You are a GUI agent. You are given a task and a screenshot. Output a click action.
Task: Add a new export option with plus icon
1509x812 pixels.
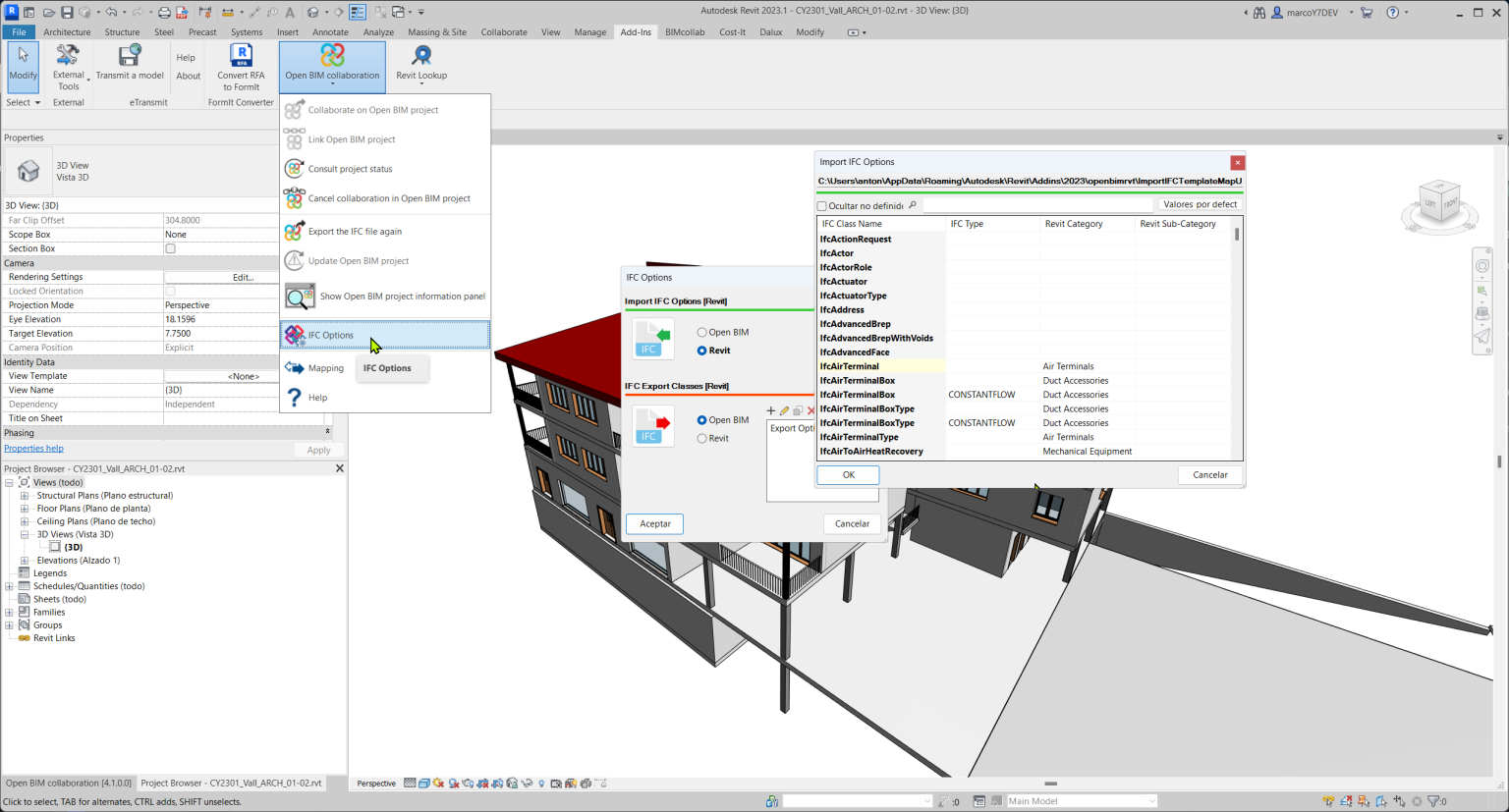tap(770, 410)
